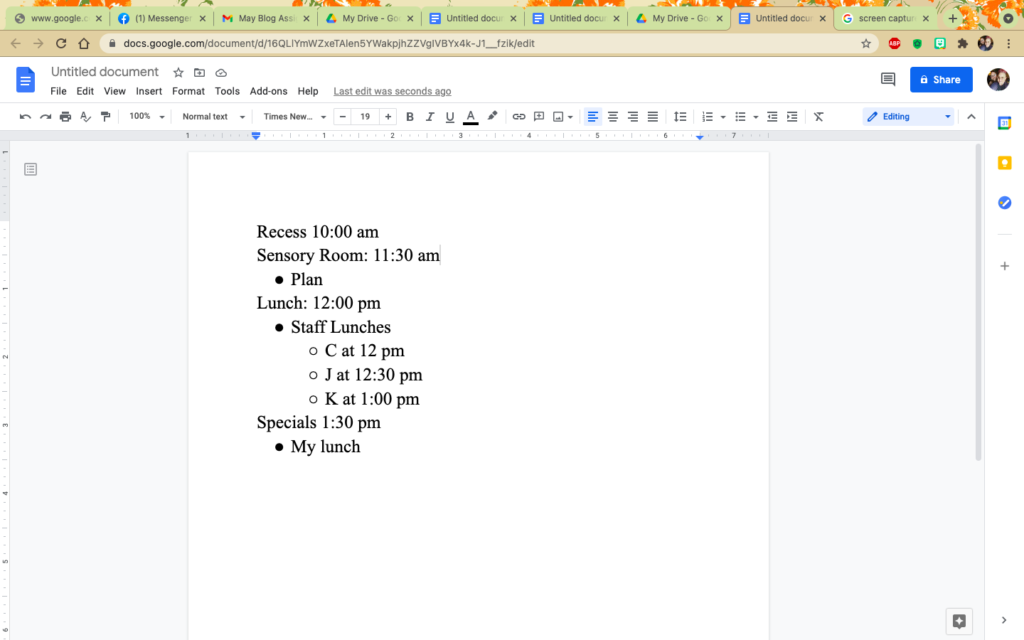Toggle underline formatting
This screenshot has height=640, width=1024.
pos(449,116)
